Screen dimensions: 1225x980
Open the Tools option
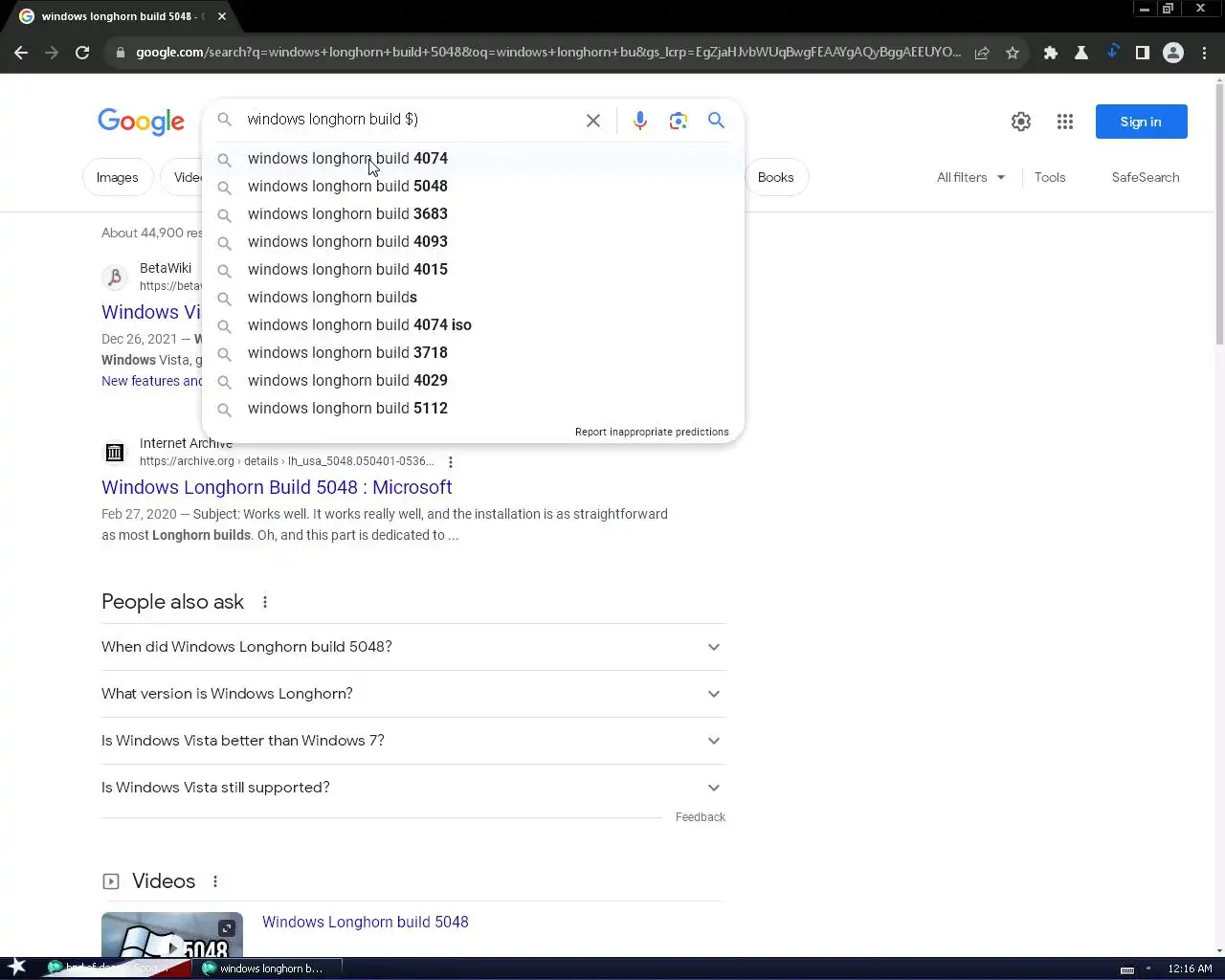1050,177
